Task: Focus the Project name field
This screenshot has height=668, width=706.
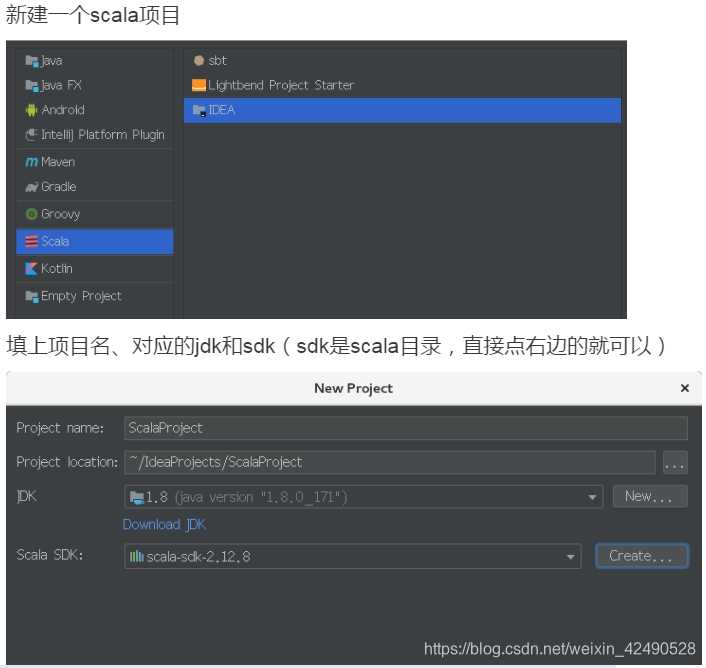Action: coord(406,428)
